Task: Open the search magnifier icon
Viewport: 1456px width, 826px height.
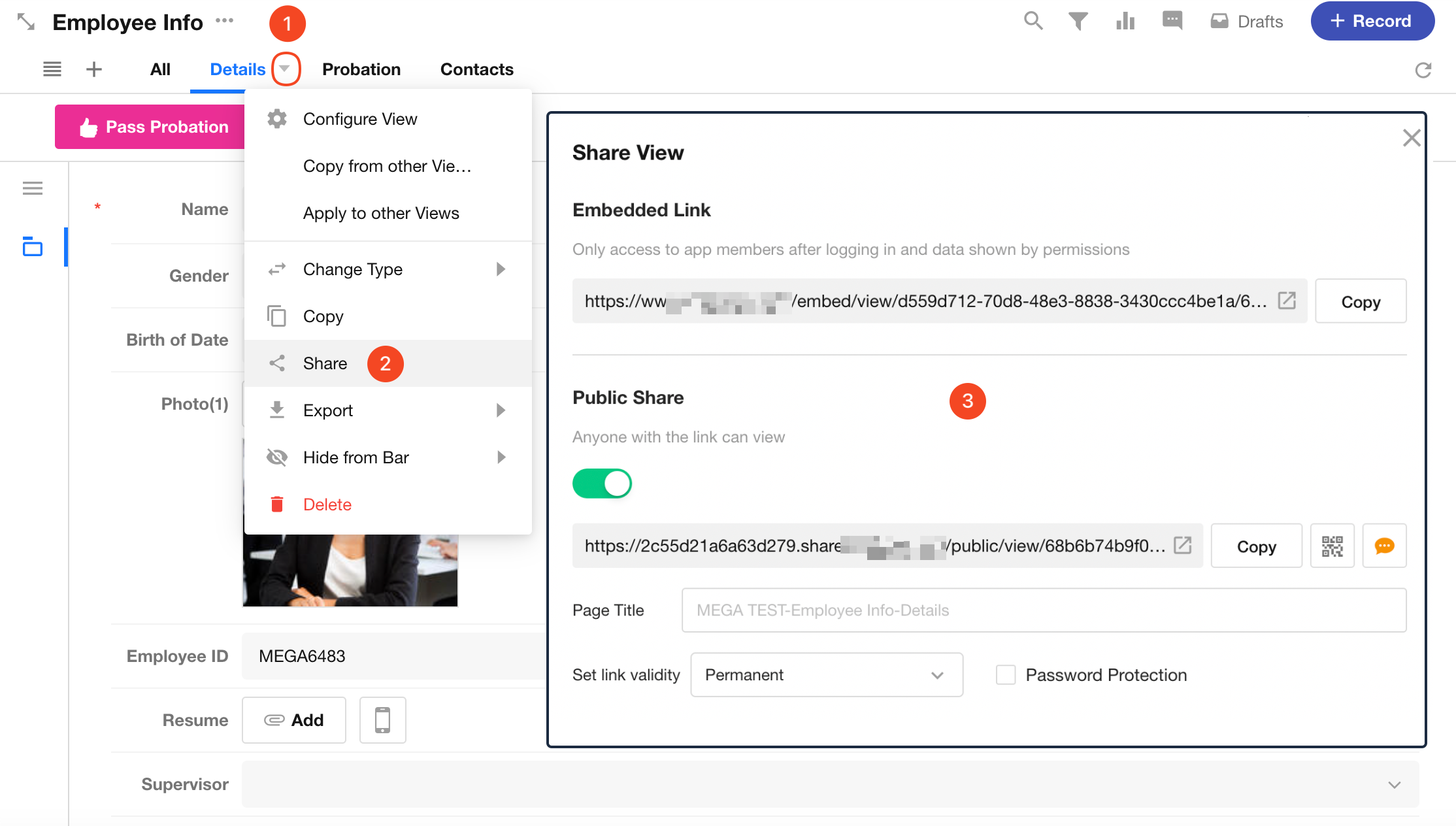Action: (x=1033, y=21)
